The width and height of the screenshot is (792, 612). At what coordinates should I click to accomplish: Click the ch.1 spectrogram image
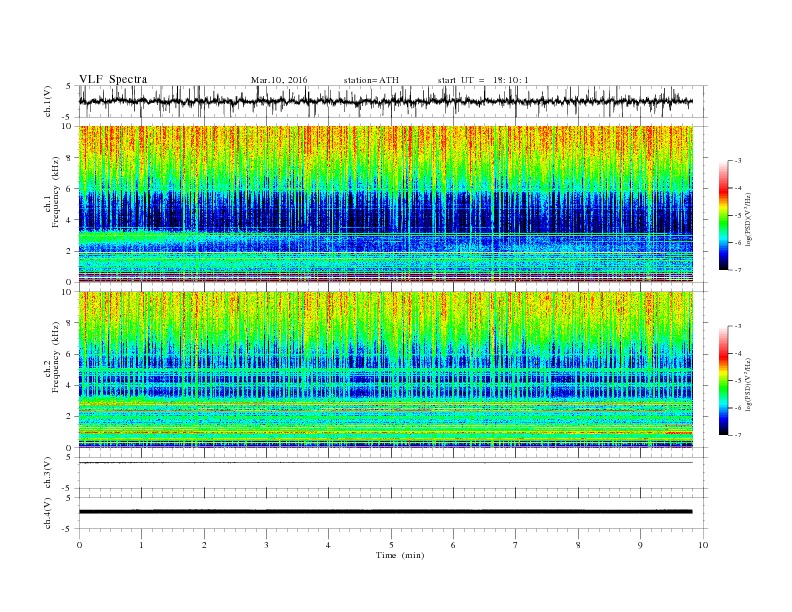click(x=386, y=204)
